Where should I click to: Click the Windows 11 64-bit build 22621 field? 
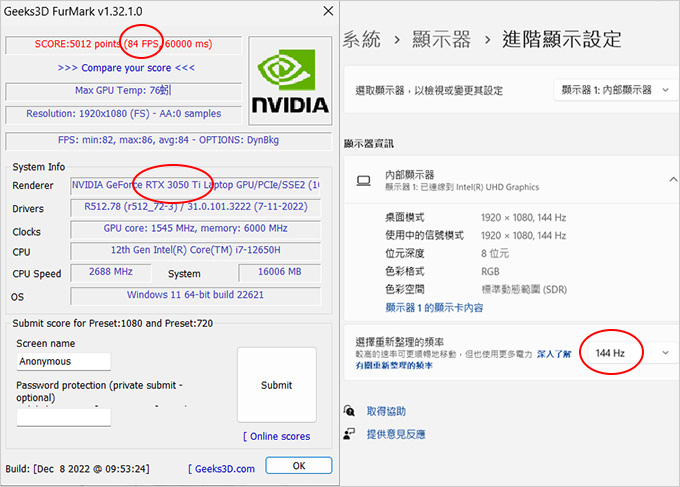196,295
